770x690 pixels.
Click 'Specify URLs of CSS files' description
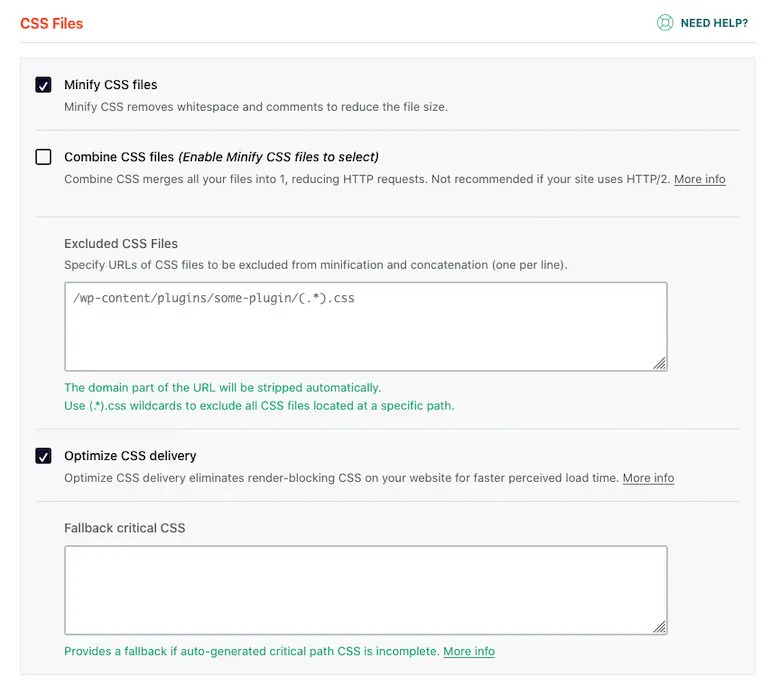click(x=316, y=265)
